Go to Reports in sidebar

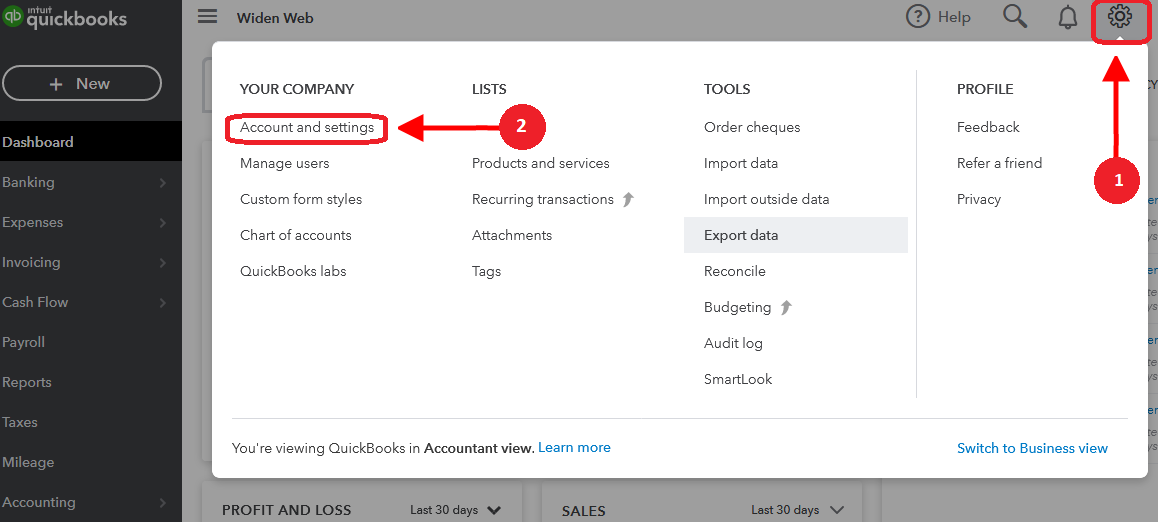pyautogui.click(x=27, y=382)
